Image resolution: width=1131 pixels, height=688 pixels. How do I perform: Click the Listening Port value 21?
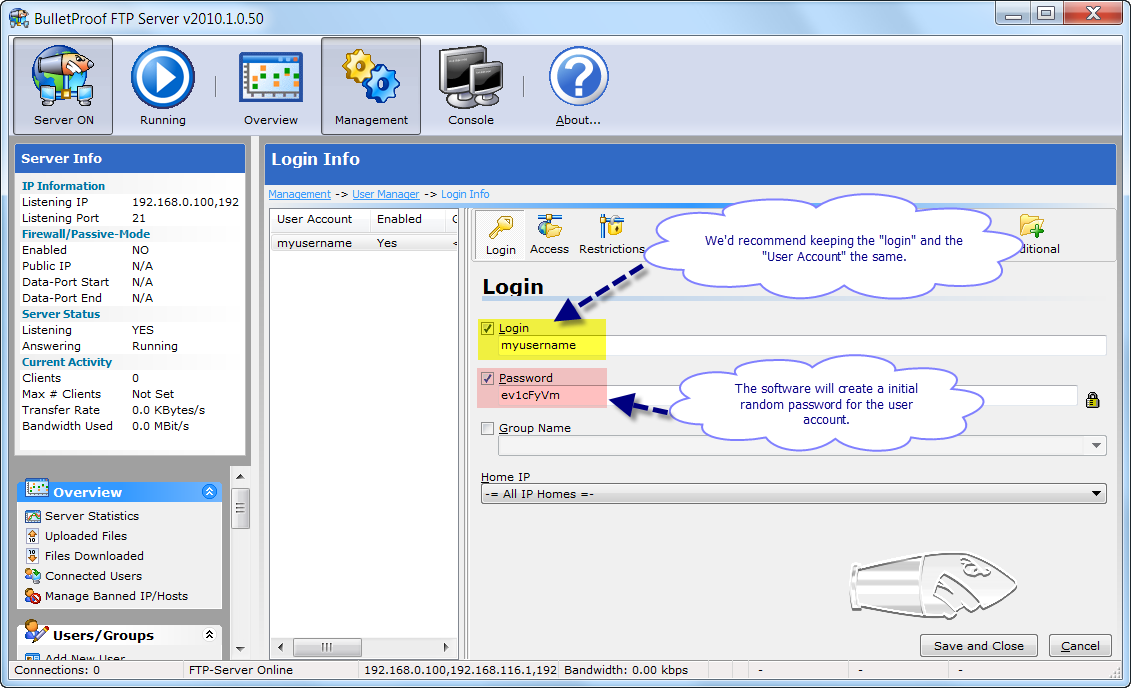pyautogui.click(x=138, y=219)
